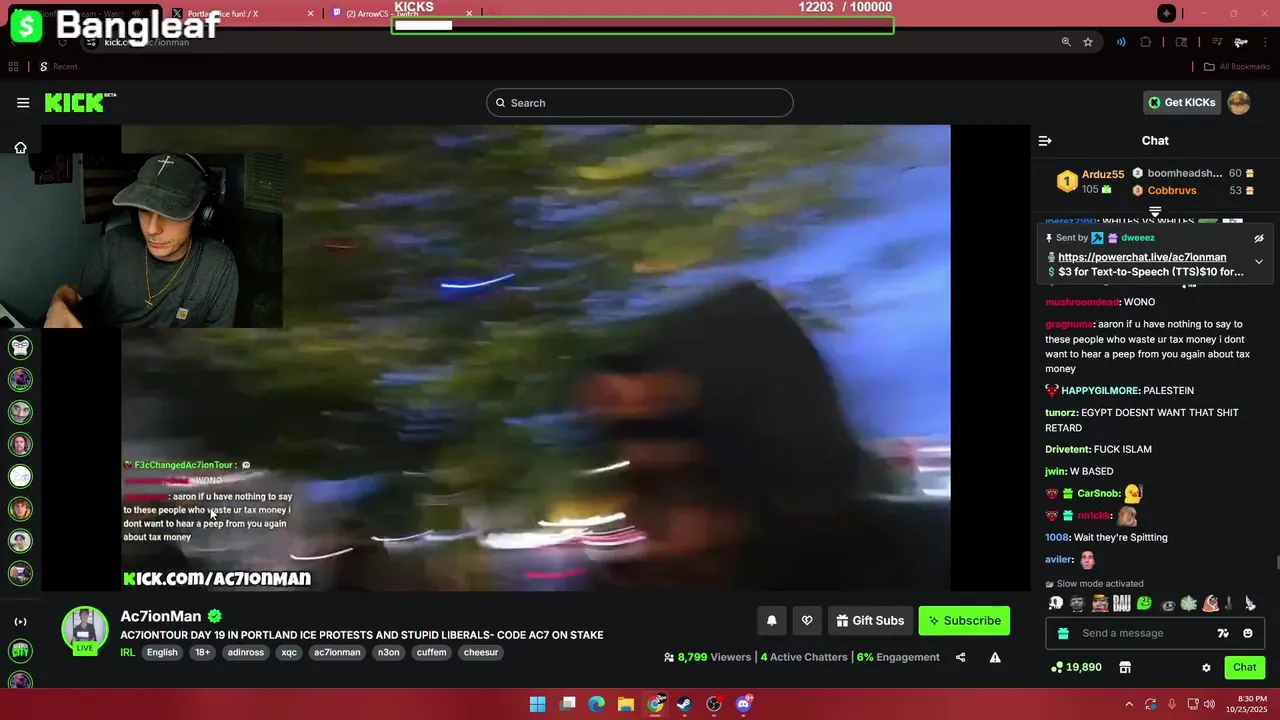Open user profile avatar top right
The image size is (1280, 720).
tap(1239, 103)
